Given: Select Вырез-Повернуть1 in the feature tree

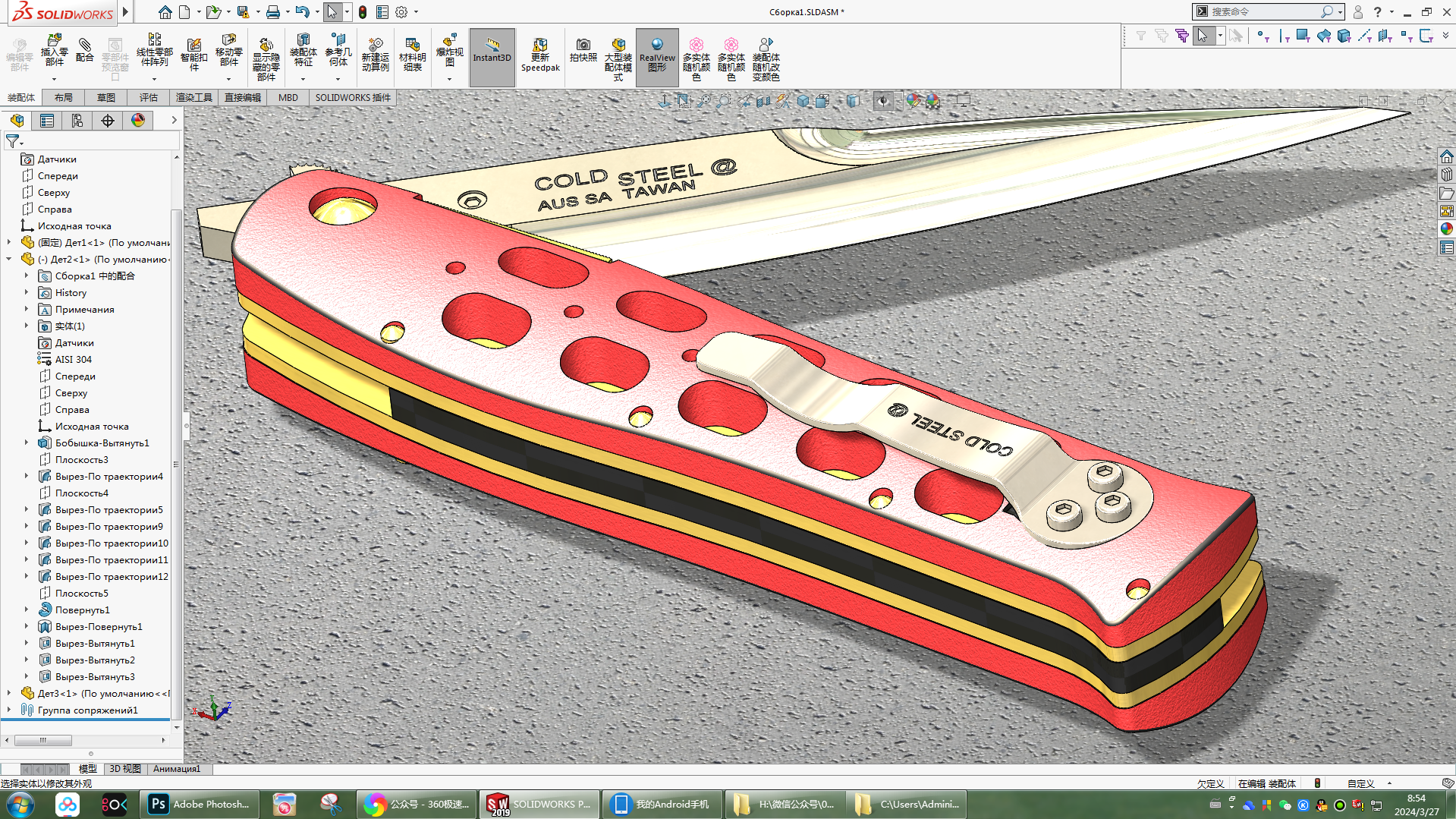Looking at the screenshot, I should [99, 627].
